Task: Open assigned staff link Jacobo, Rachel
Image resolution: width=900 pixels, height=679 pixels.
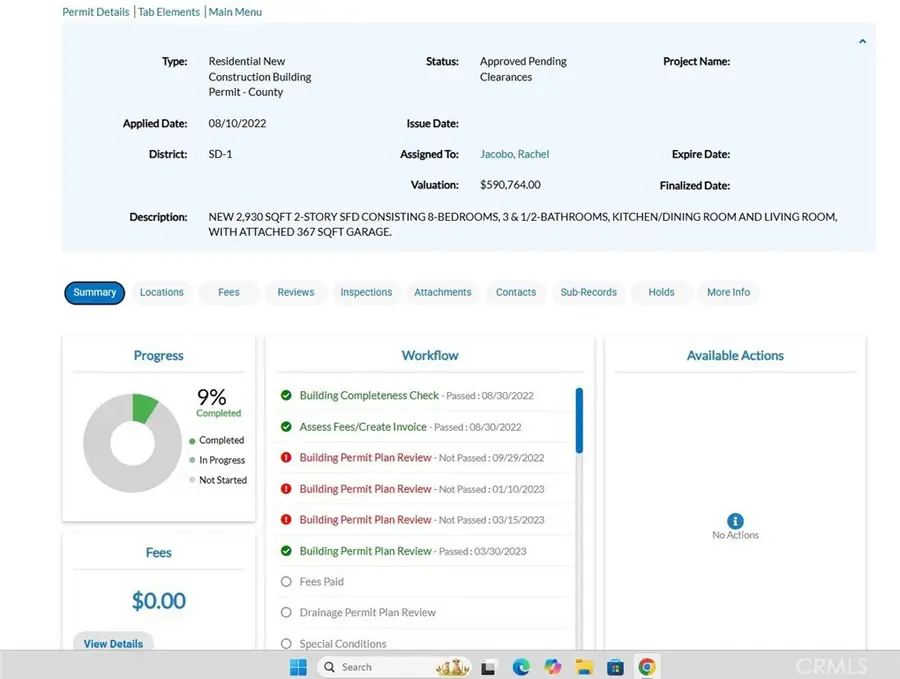Action: point(514,154)
